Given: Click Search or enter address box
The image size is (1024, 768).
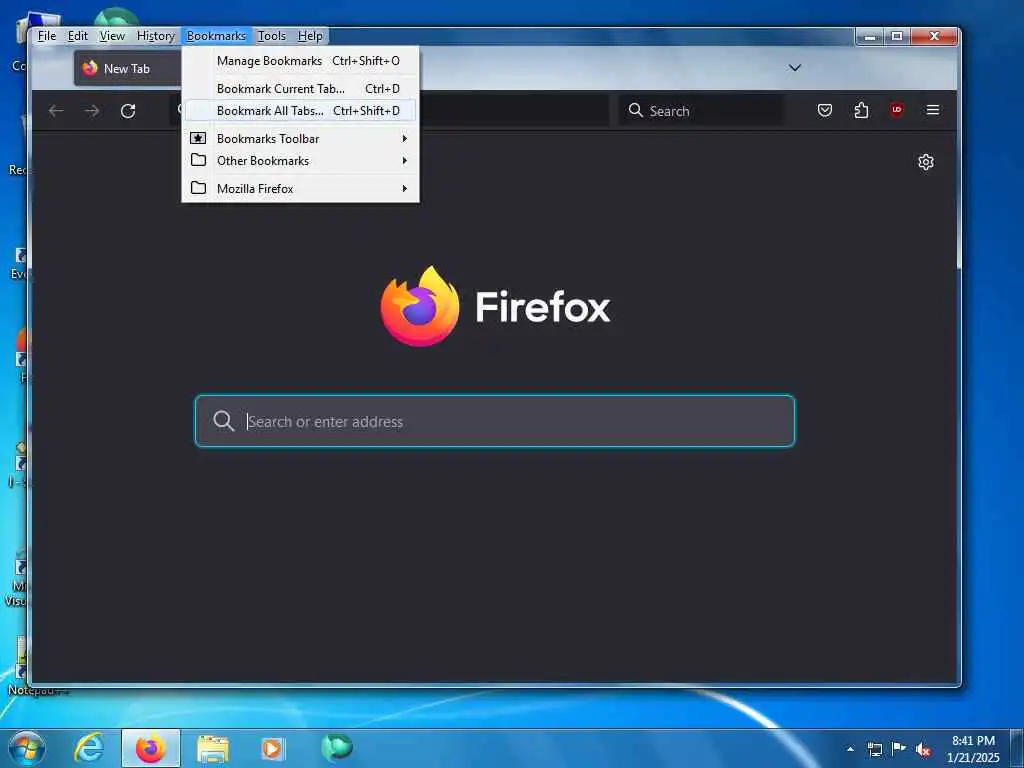Looking at the screenshot, I should (495, 421).
